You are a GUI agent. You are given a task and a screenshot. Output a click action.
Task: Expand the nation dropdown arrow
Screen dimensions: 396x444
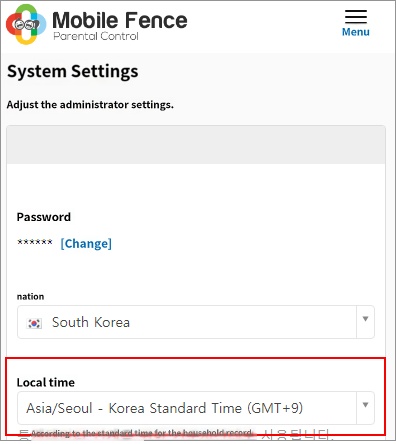(365, 319)
